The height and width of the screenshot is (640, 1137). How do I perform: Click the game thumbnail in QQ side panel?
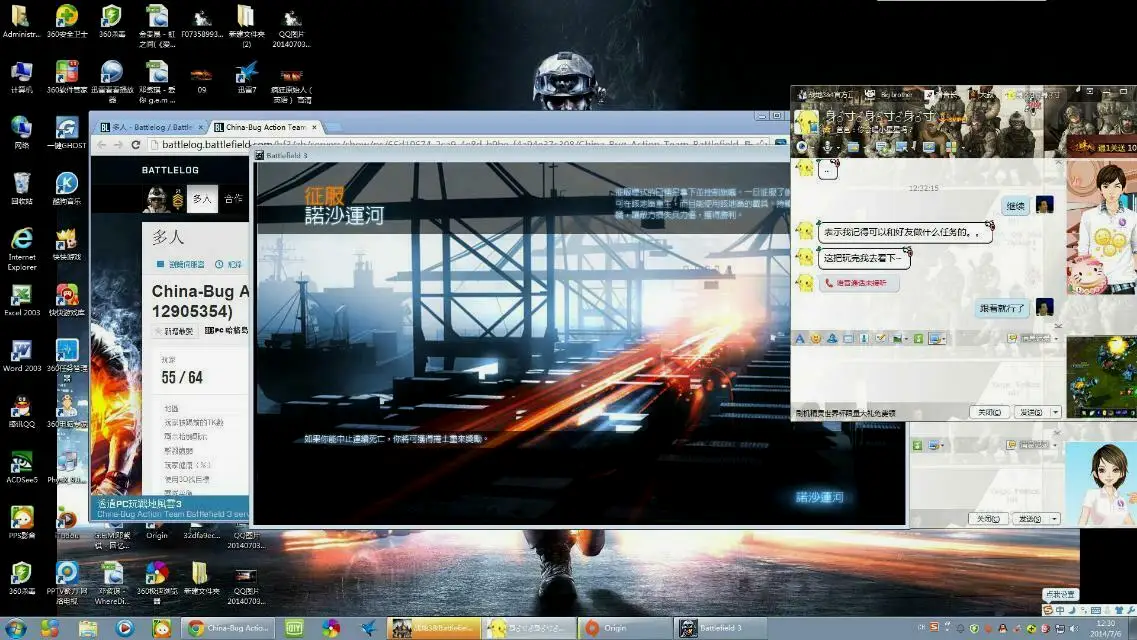point(1101,377)
